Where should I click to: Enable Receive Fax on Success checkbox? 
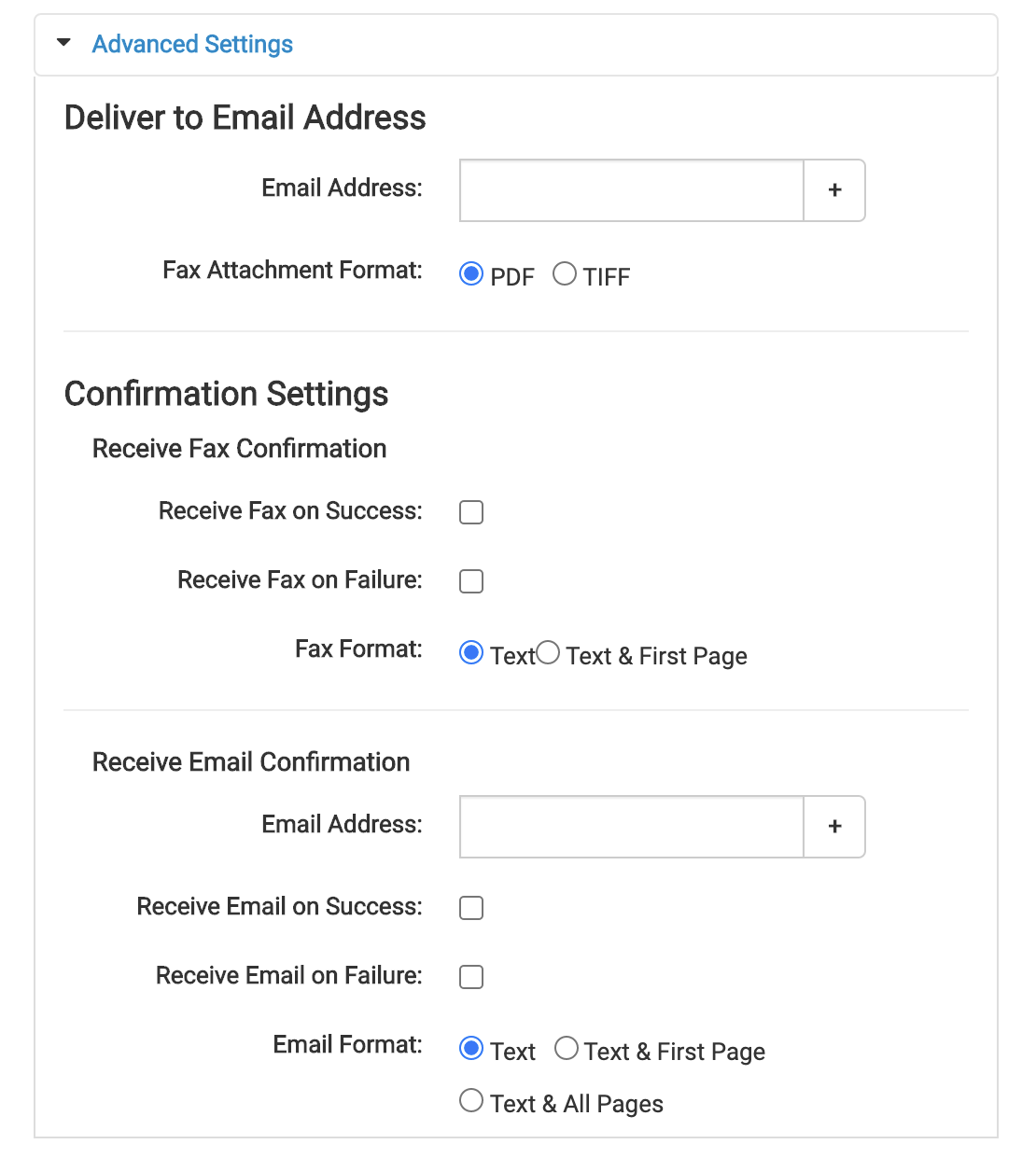click(471, 512)
